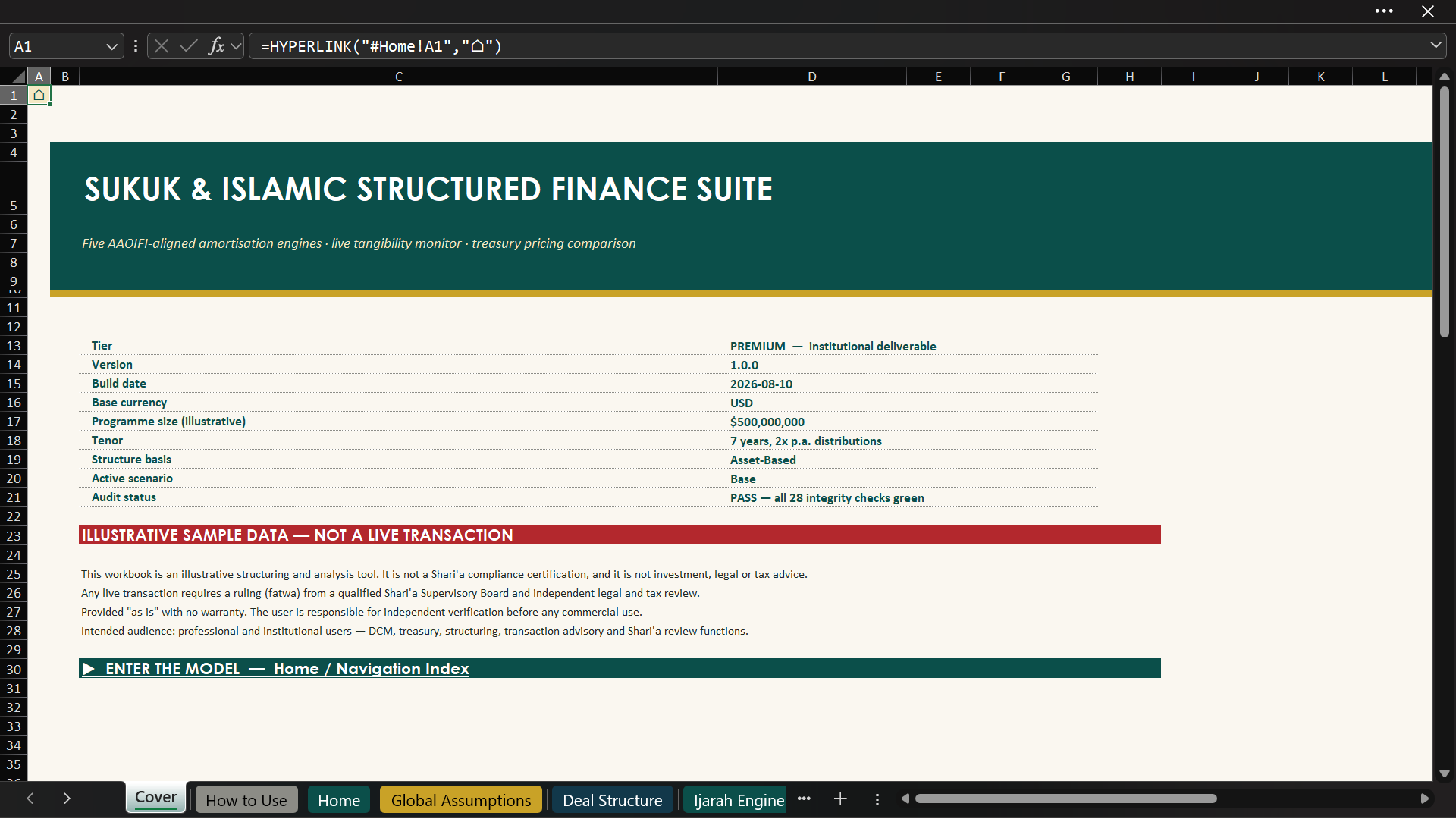1456x819 pixels.
Task: Select the Deal Structure sheet tab
Action: pos(613,800)
